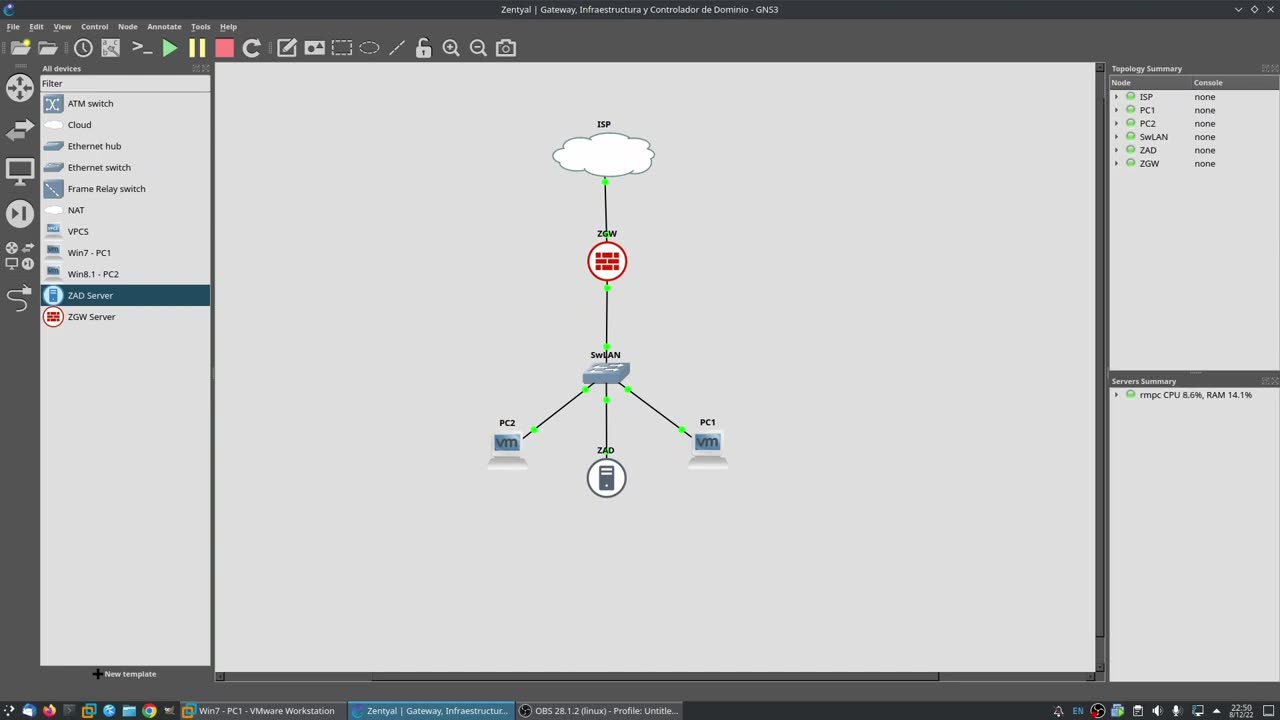The width and height of the screenshot is (1280, 720).
Task: Click the Zoom in magnifier icon
Action: (451, 48)
